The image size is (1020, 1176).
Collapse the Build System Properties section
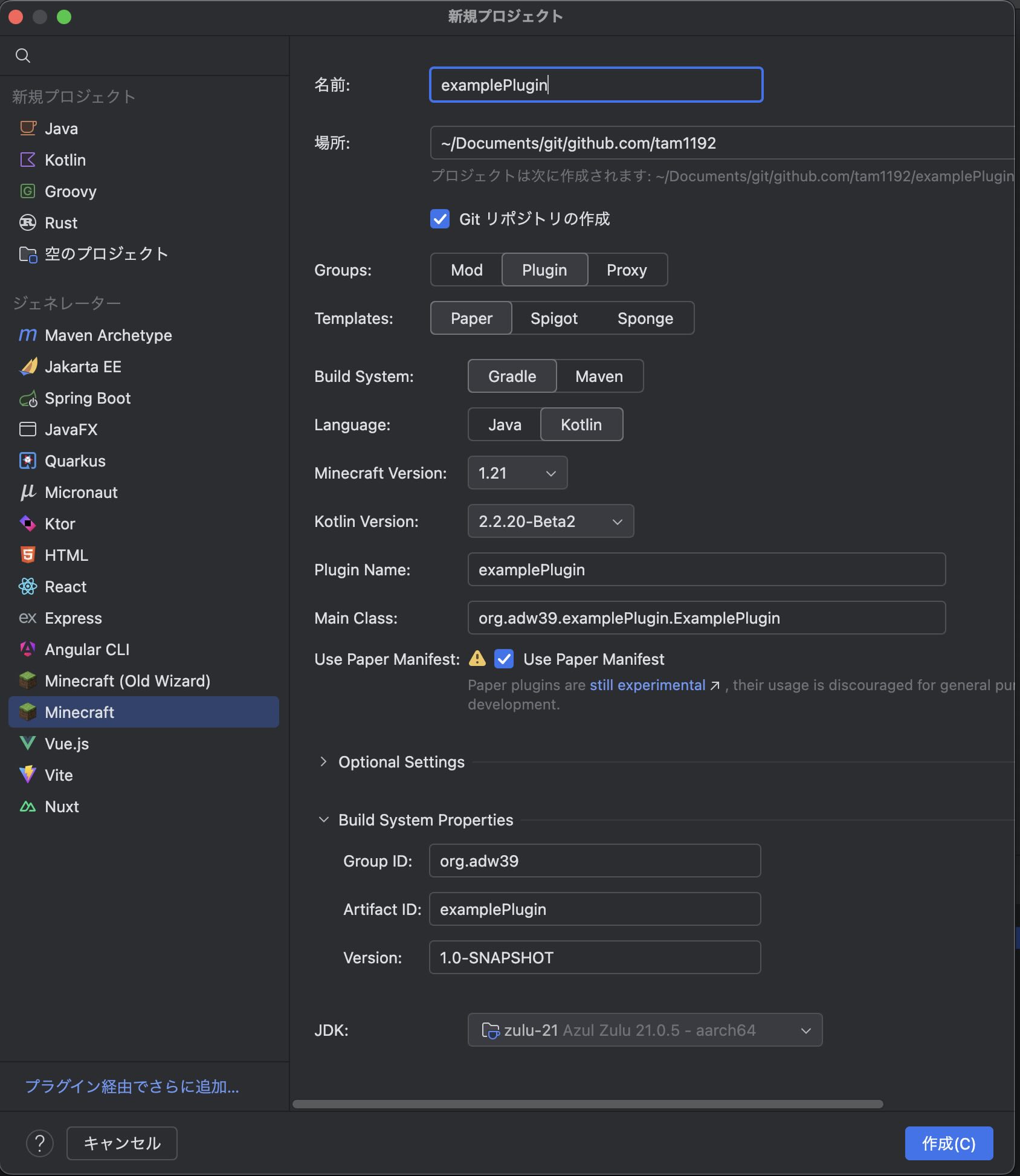click(323, 819)
